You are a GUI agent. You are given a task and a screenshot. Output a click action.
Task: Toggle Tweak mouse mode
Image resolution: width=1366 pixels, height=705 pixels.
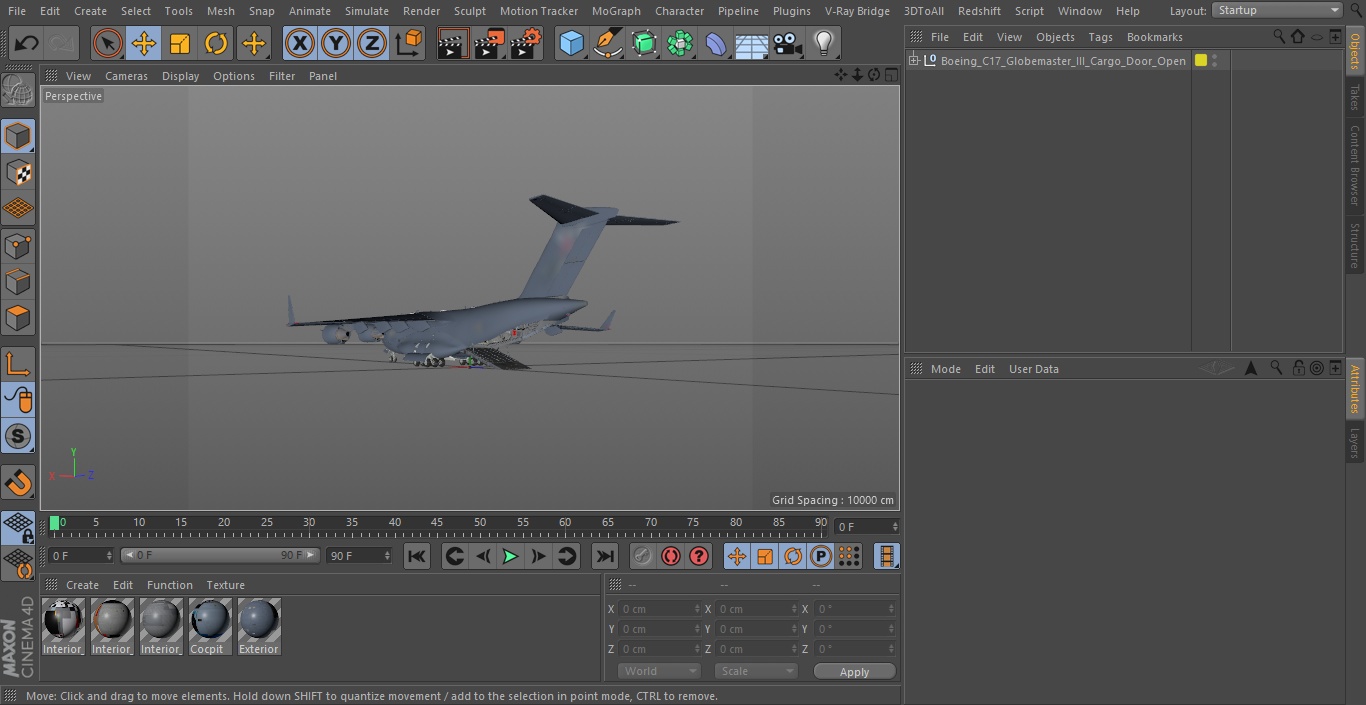tap(18, 400)
